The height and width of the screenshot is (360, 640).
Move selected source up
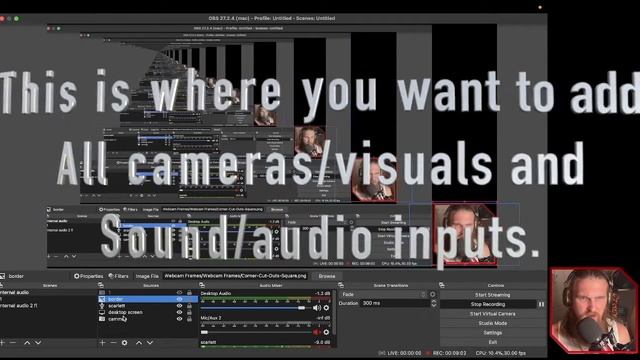(x=139, y=343)
